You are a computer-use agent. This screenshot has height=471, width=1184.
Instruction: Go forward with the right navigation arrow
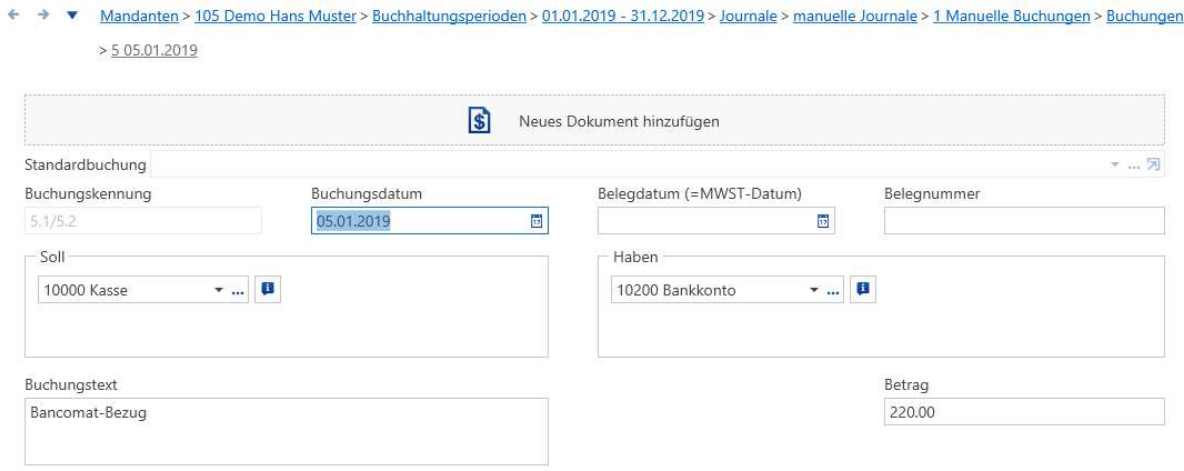point(43,14)
